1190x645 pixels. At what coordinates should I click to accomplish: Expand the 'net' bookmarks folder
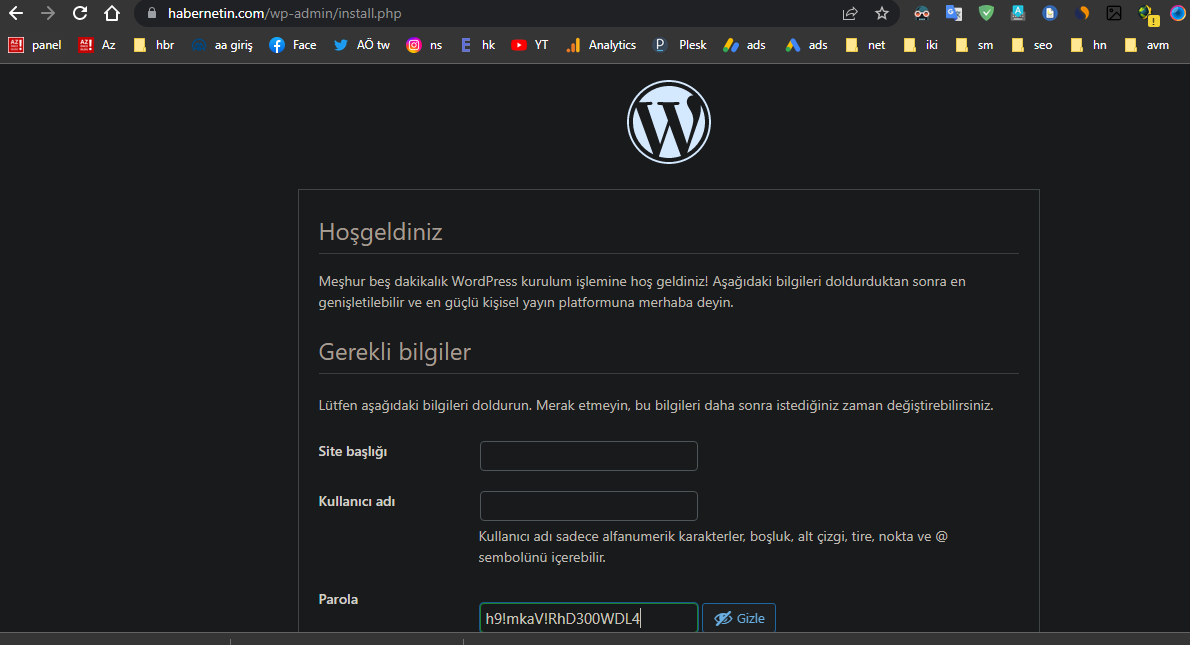coord(865,46)
